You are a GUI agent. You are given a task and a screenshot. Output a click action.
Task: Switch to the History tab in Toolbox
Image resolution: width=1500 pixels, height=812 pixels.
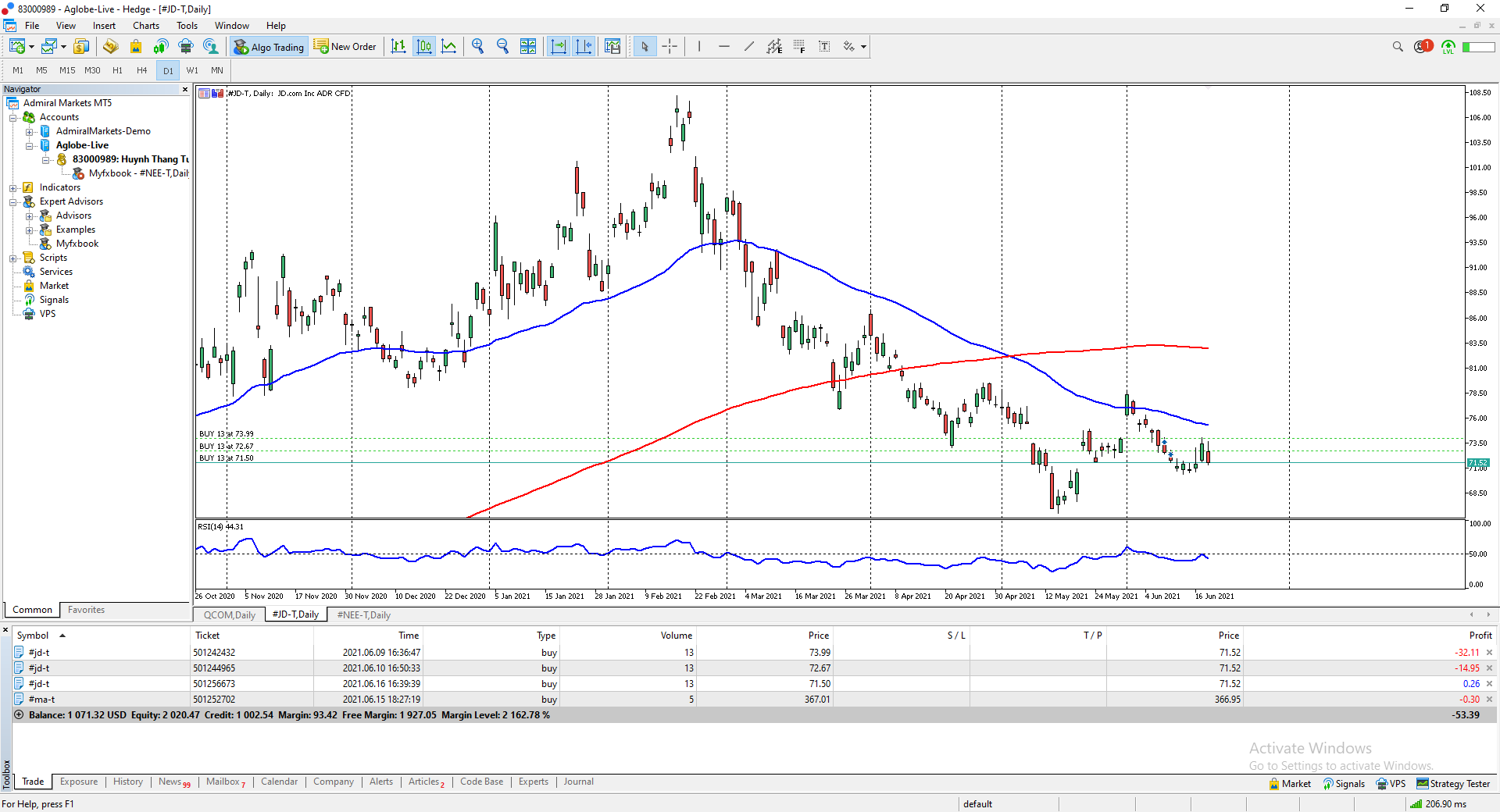pyautogui.click(x=127, y=782)
